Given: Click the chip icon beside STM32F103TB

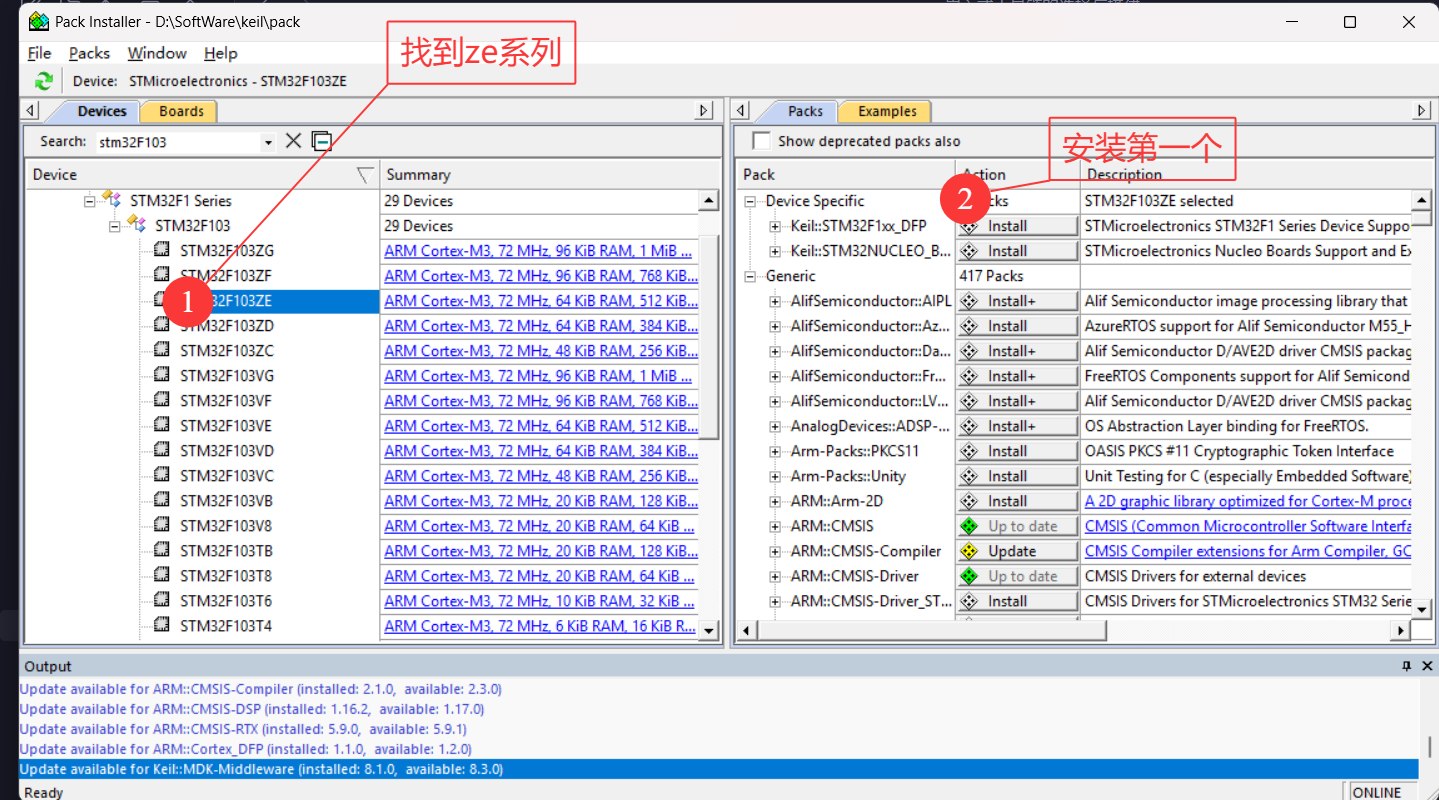Looking at the screenshot, I should coord(162,550).
